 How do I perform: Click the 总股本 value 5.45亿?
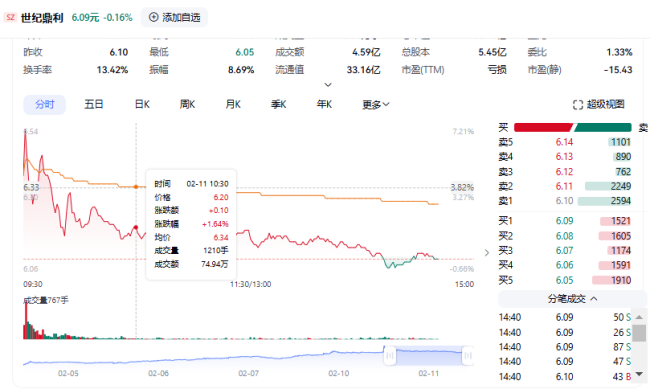point(492,52)
